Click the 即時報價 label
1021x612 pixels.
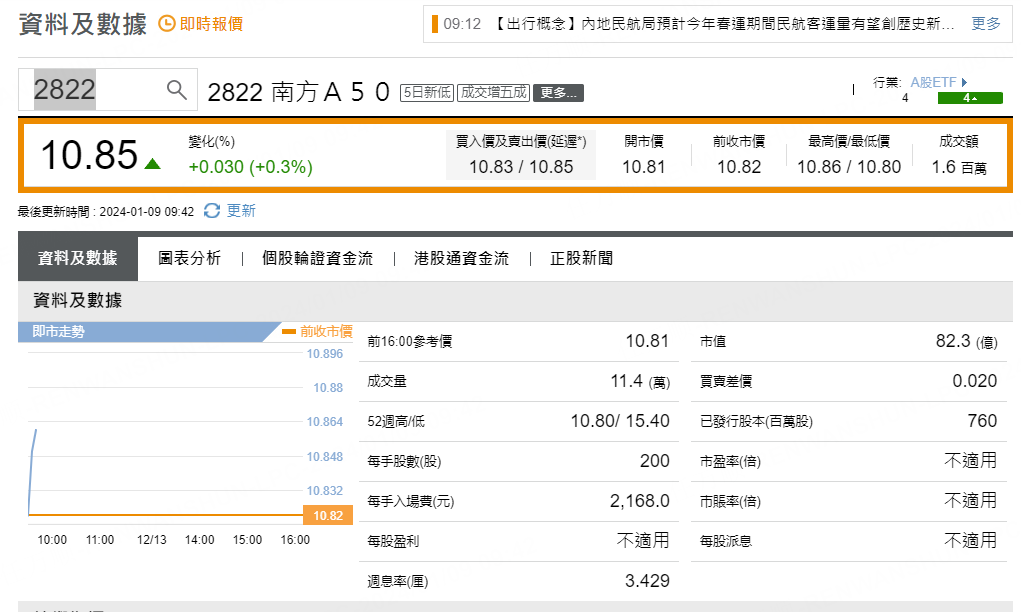tap(211, 24)
